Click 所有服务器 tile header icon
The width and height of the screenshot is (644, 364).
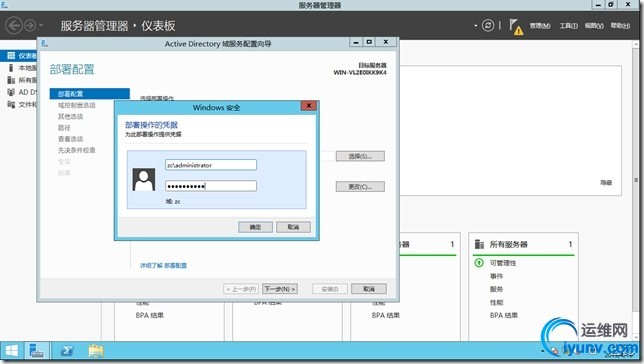tap(479, 244)
